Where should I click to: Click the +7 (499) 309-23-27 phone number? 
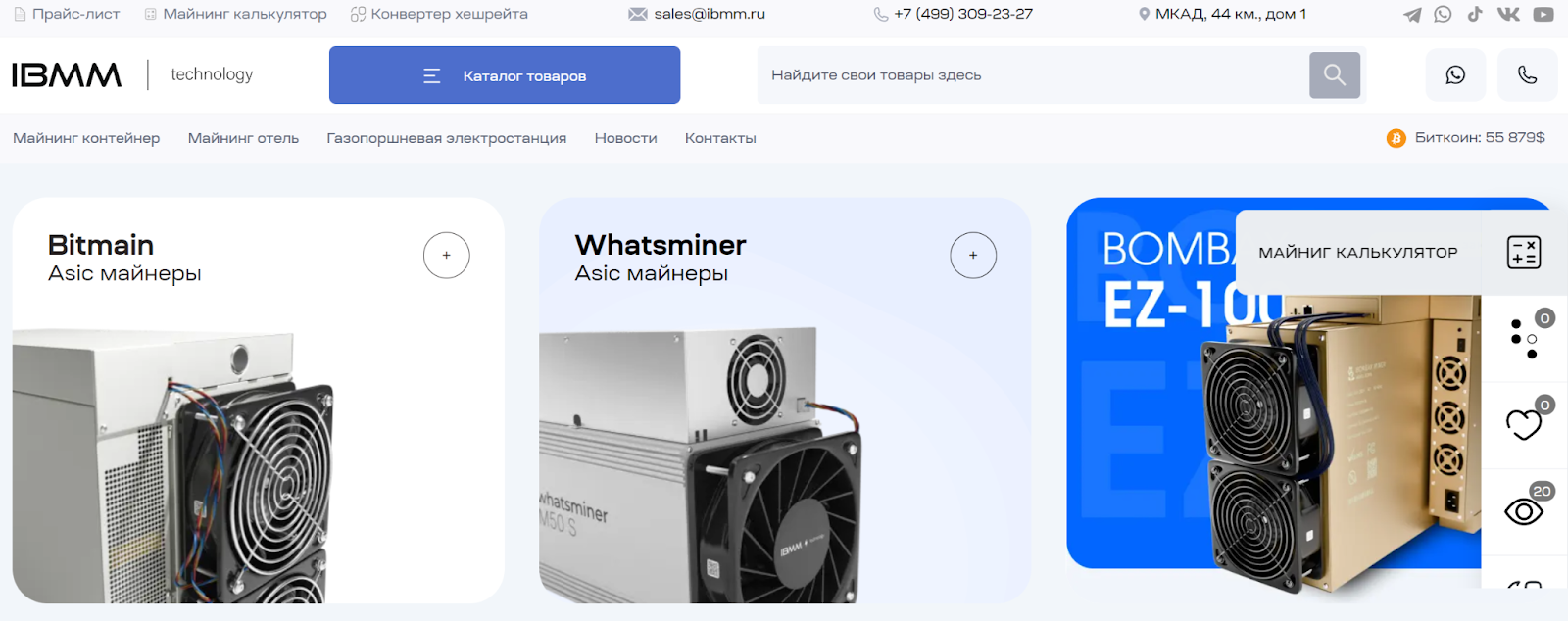[963, 14]
